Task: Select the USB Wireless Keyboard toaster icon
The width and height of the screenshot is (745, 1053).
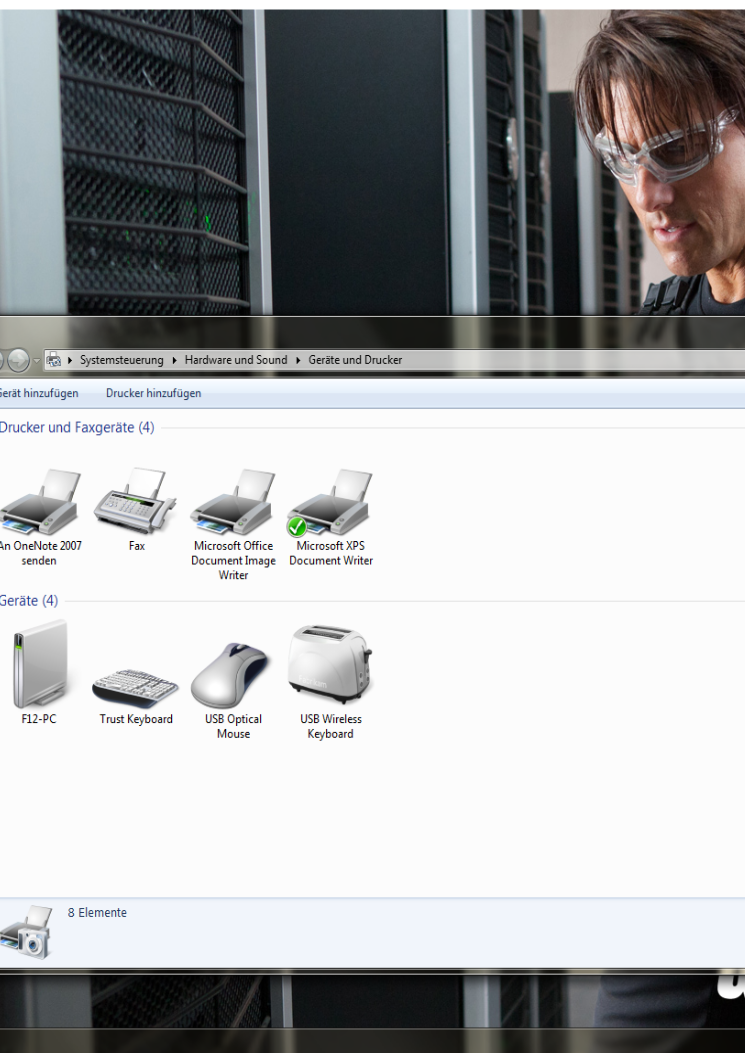Action: pos(330,666)
